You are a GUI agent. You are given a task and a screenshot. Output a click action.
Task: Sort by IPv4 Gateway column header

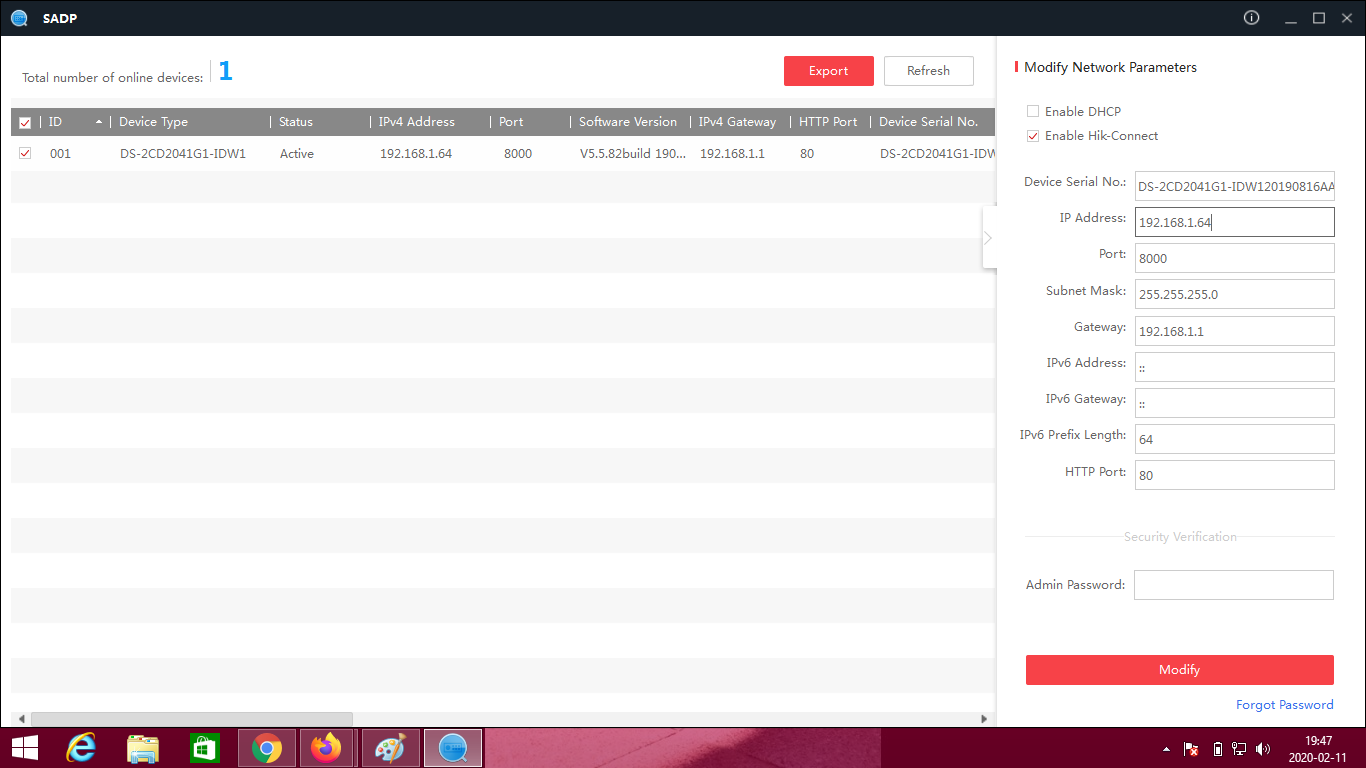tap(740, 122)
